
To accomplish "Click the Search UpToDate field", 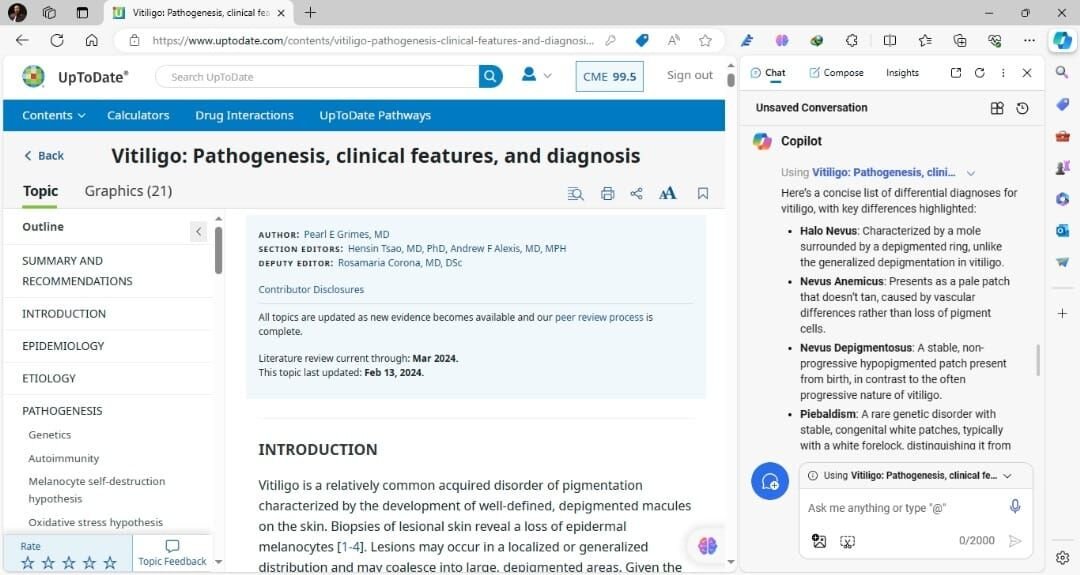I will pos(317,77).
